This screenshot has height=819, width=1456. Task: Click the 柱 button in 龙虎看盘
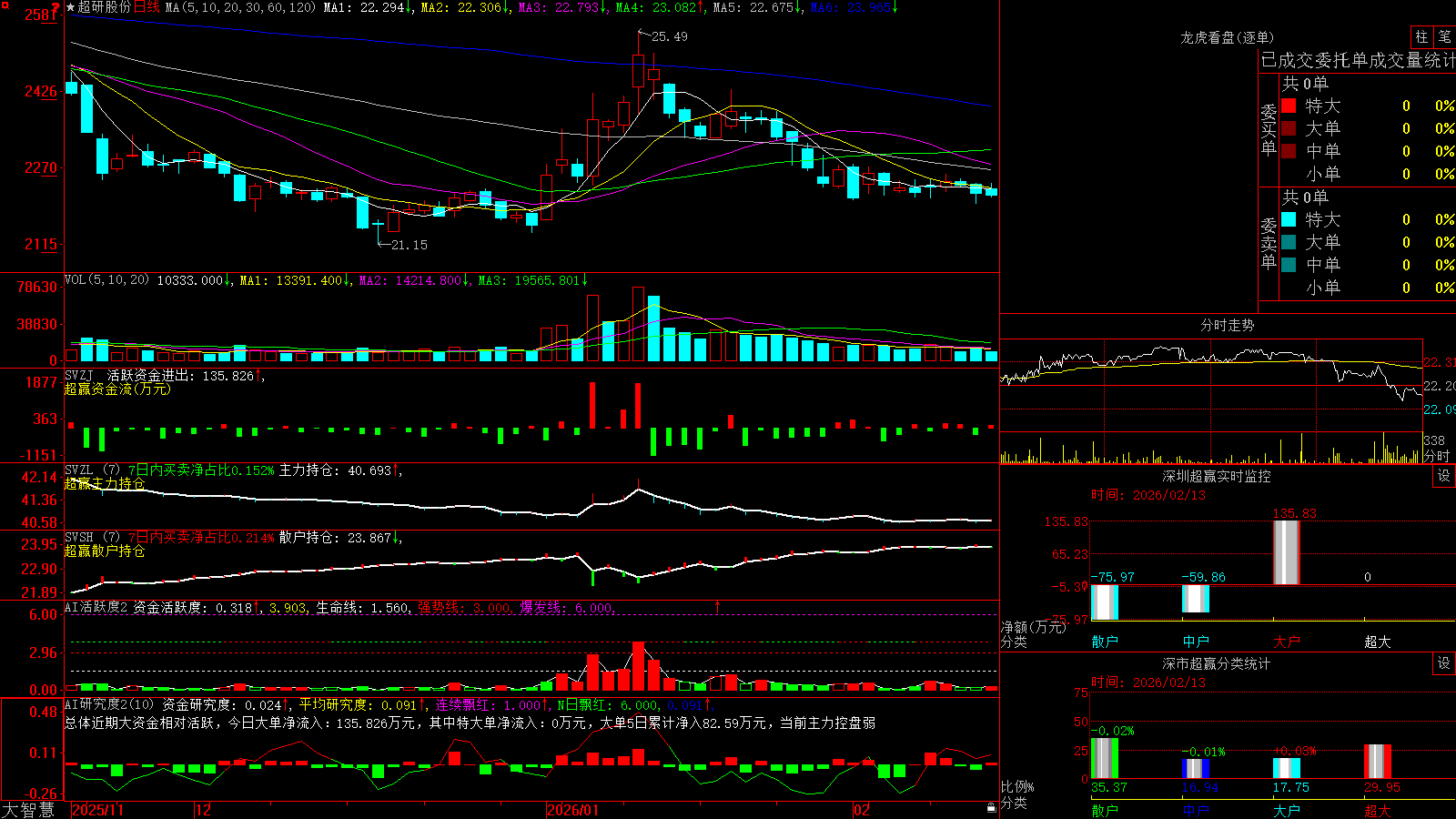click(1421, 36)
